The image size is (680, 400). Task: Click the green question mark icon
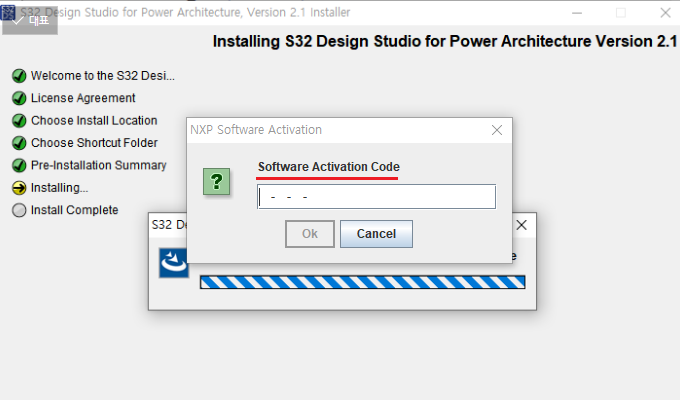coord(216,181)
